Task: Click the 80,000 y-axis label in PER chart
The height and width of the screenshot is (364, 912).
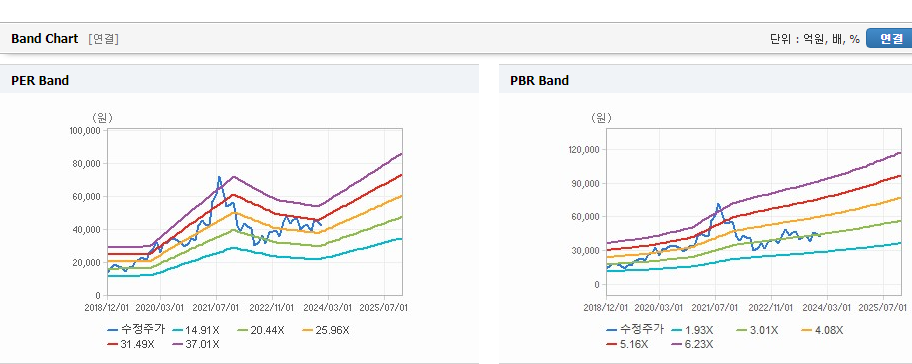Action: [87, 164]
